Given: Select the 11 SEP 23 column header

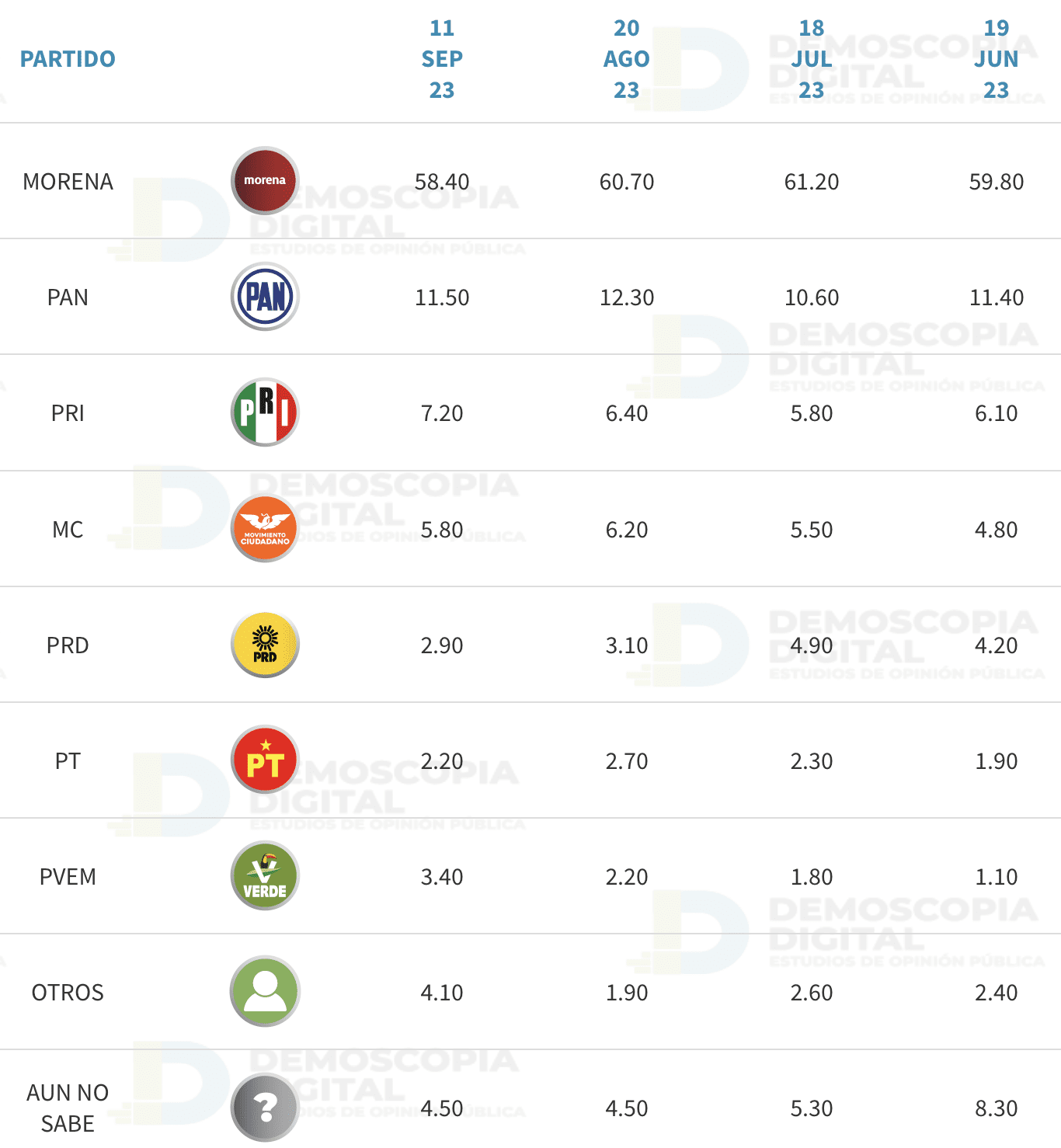Looking at the screenshot, I should pos(442,59).
